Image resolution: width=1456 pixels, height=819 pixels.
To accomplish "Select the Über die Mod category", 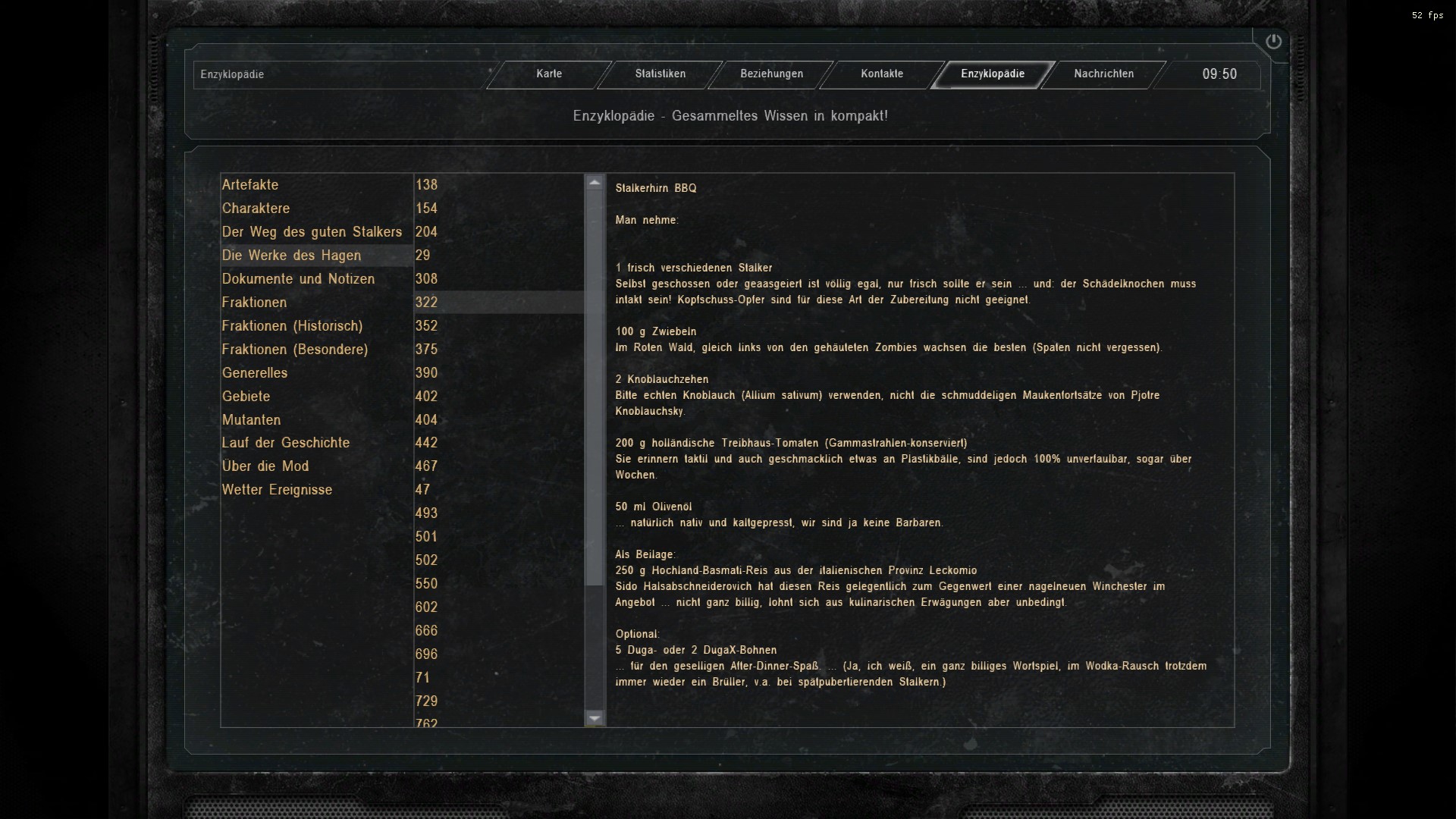I will (x=265, y=466).
